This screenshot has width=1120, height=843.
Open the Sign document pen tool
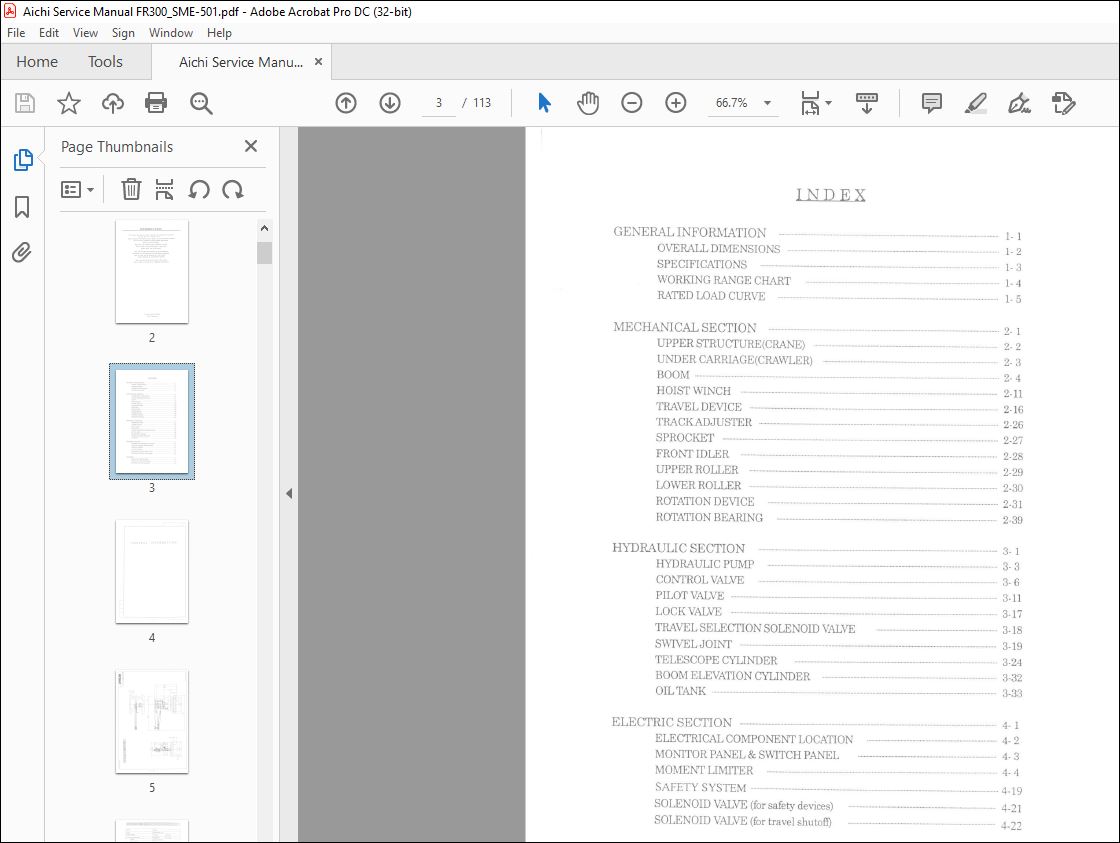coord(1019,103)
